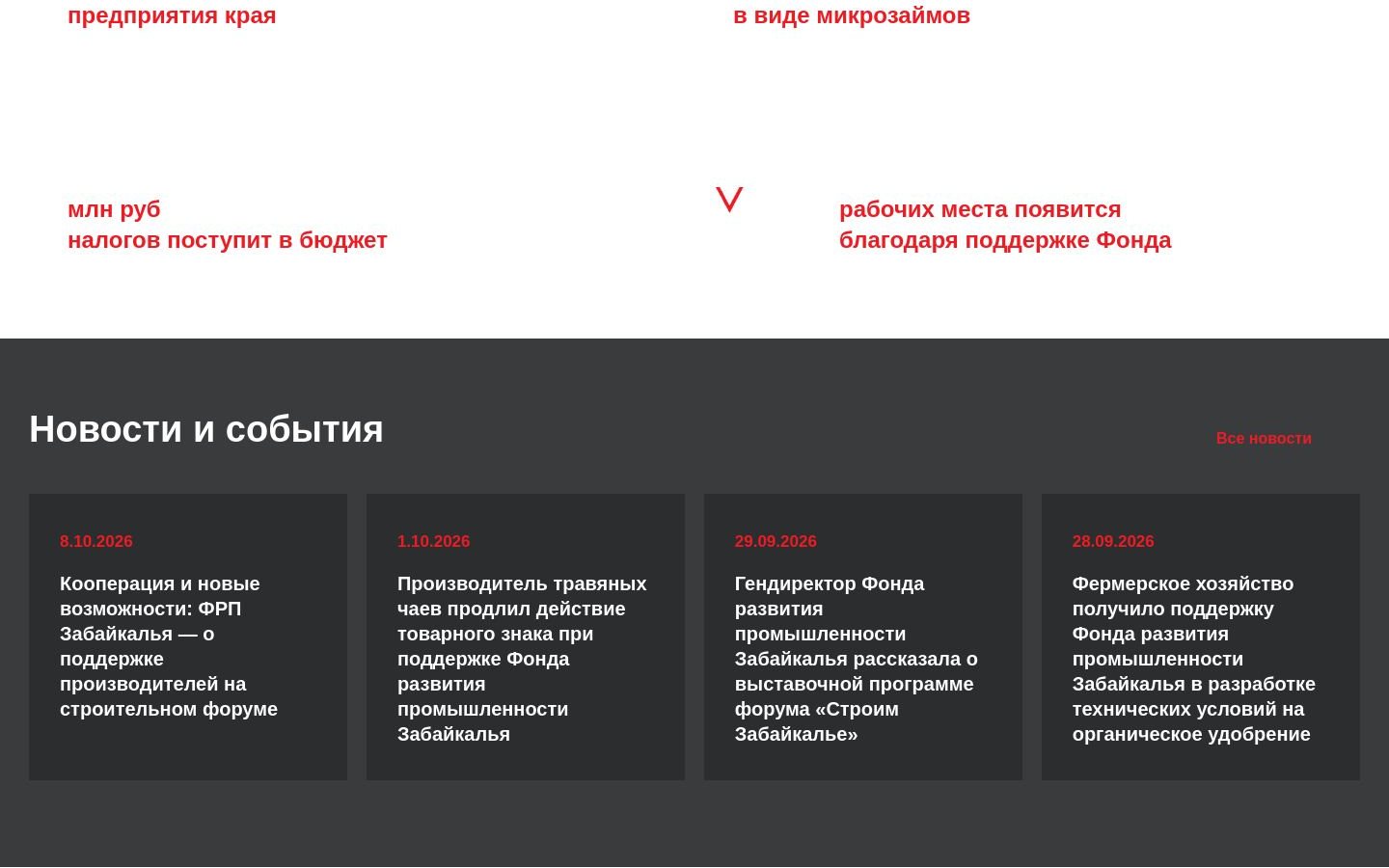Click the 'предприятия края' text
Image resolution: width=1389 pixels, height=868 pixels.
coord(172,15)
